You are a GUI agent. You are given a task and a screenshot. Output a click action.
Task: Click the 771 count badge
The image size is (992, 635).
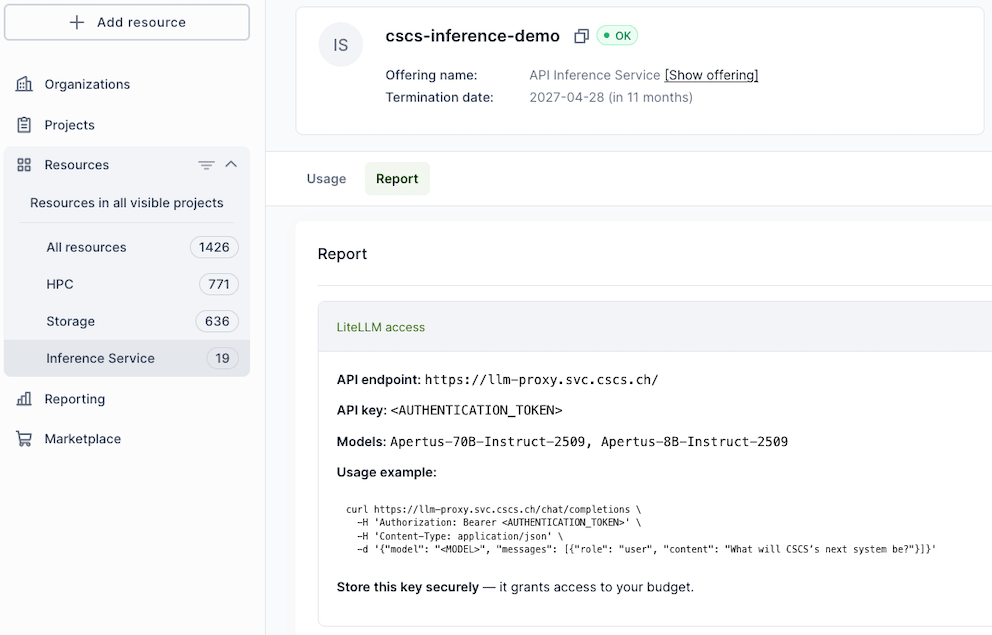pyautogui.click(x=218, y=284)
